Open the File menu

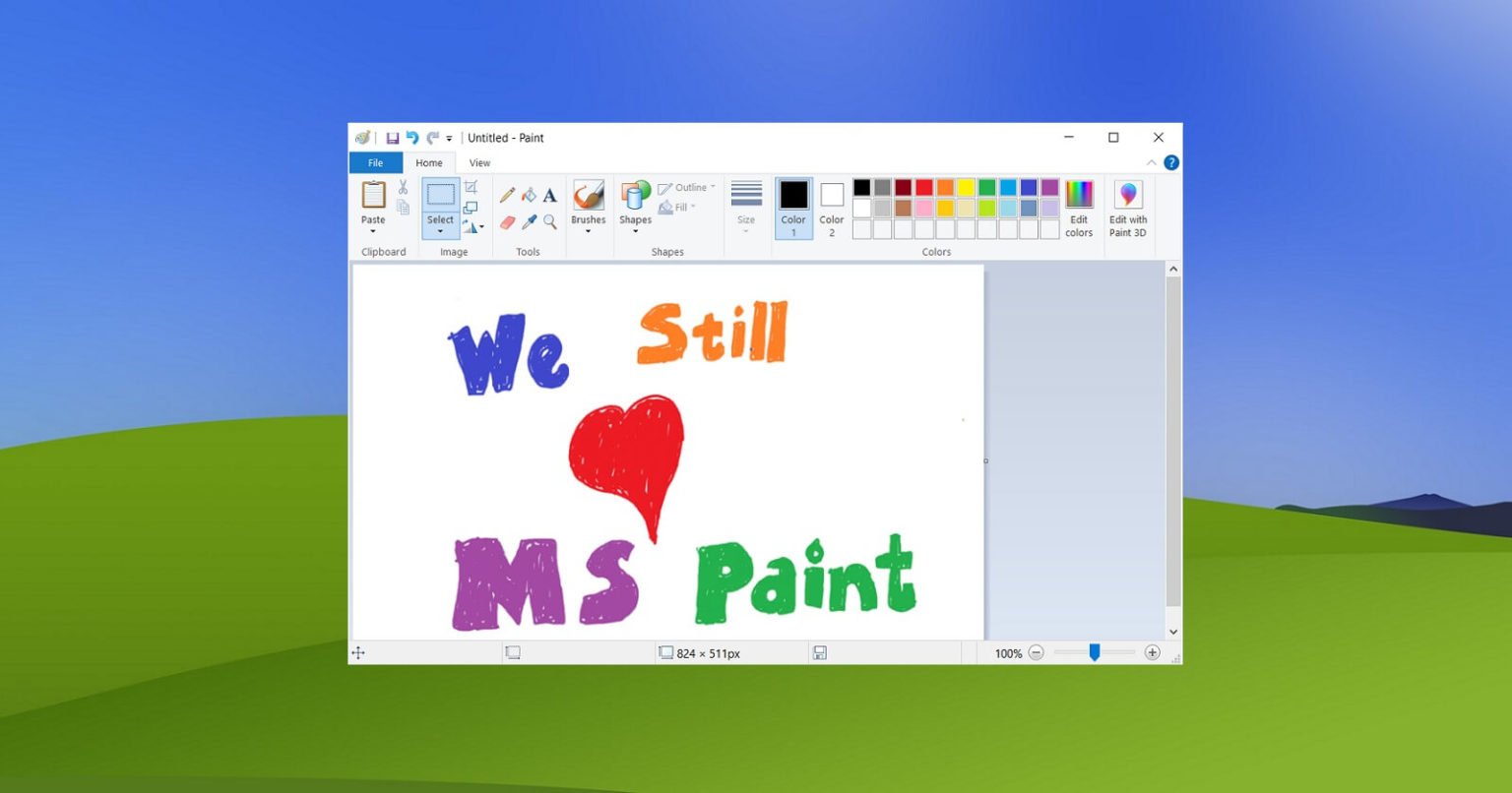[x=375, y=162]
